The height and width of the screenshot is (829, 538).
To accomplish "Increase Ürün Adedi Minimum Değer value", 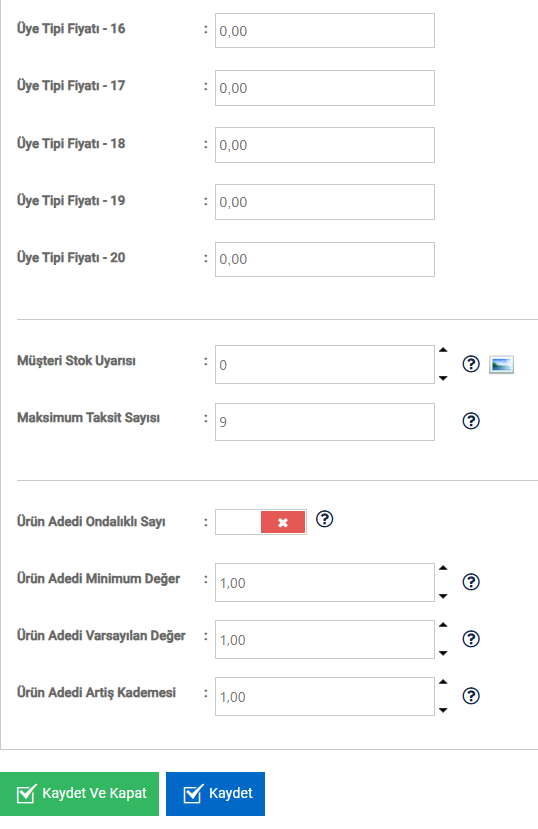I will [443, 568].
